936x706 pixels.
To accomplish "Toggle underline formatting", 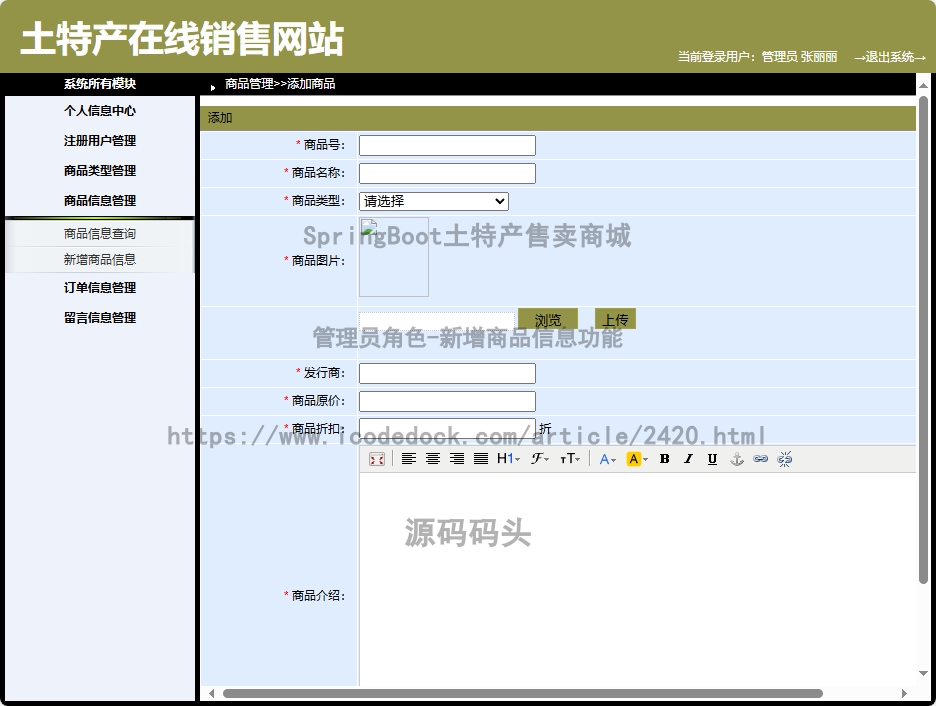I will [712, 459].
